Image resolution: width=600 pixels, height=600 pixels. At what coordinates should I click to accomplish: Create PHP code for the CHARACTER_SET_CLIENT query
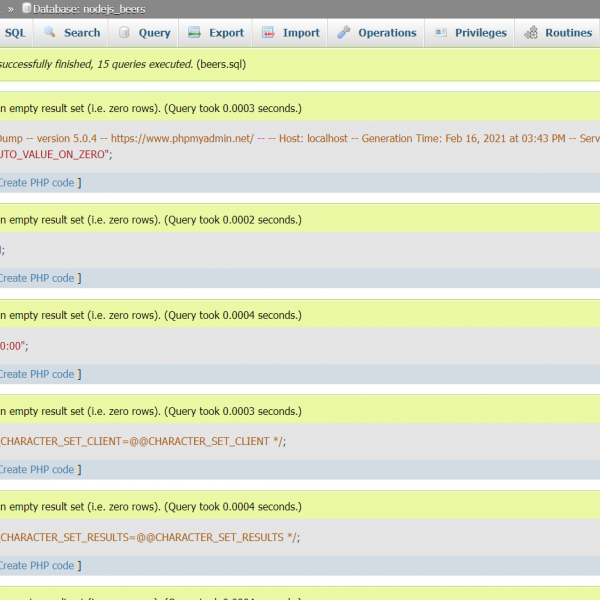point(37,469)
